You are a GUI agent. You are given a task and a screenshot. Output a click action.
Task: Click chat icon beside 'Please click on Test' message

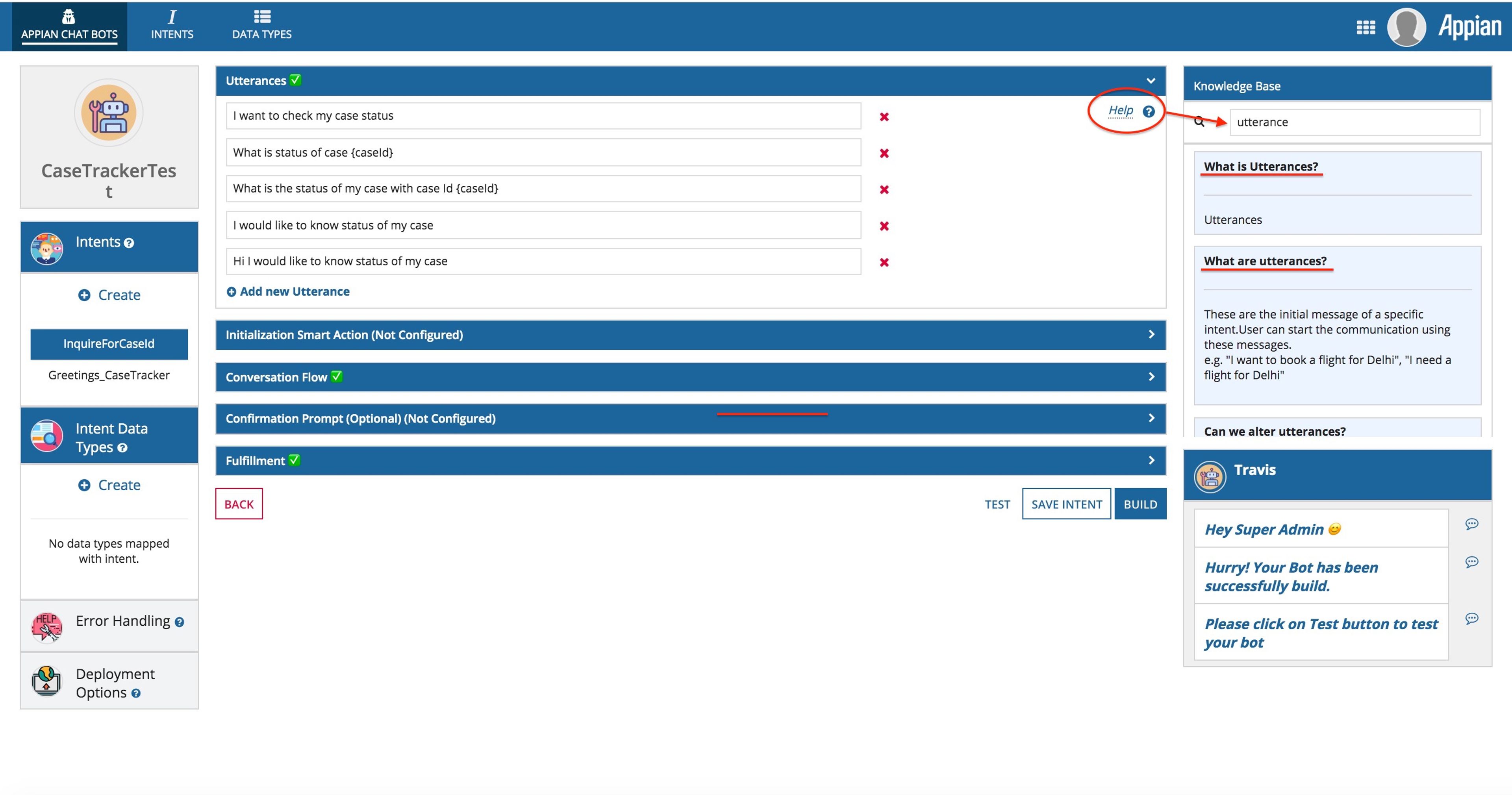(1471, 618)
